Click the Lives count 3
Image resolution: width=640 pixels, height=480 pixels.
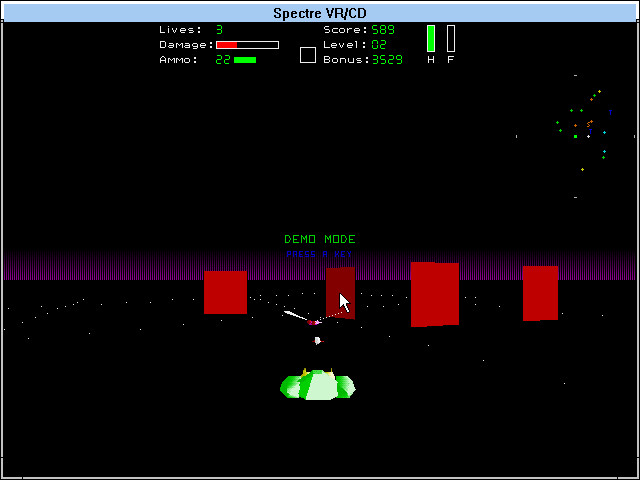(220, 30)
